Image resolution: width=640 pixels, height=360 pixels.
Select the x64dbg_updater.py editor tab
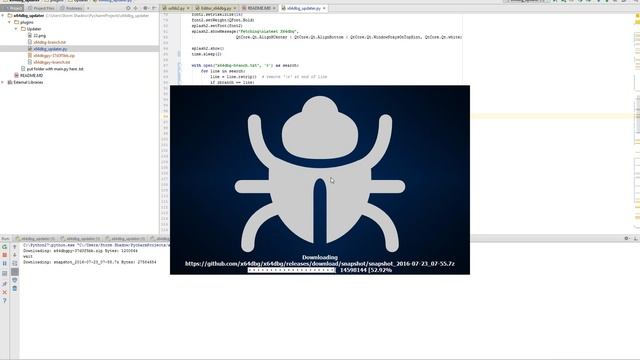coord(303,8)
